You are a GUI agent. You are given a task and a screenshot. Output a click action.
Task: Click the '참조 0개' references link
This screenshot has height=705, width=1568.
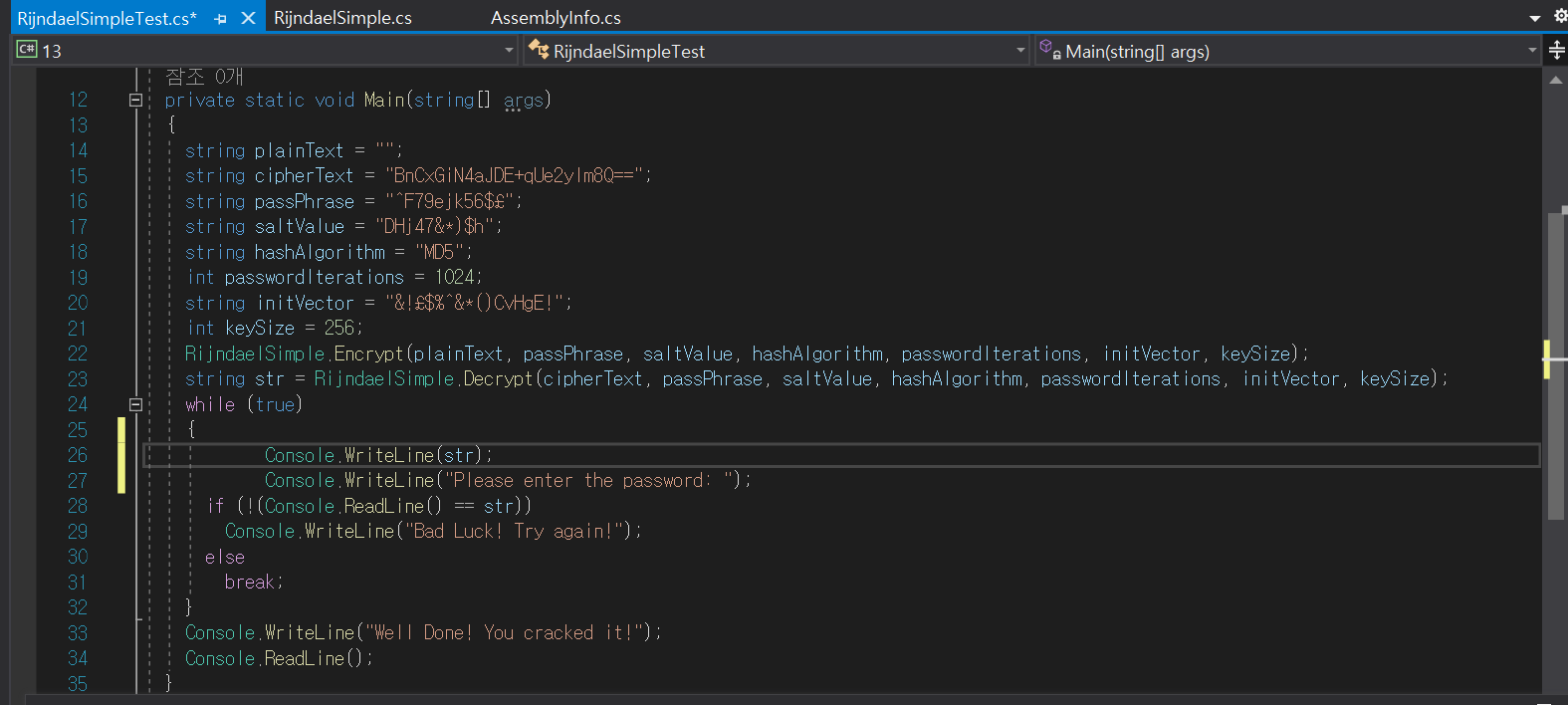tap(204, 77)
